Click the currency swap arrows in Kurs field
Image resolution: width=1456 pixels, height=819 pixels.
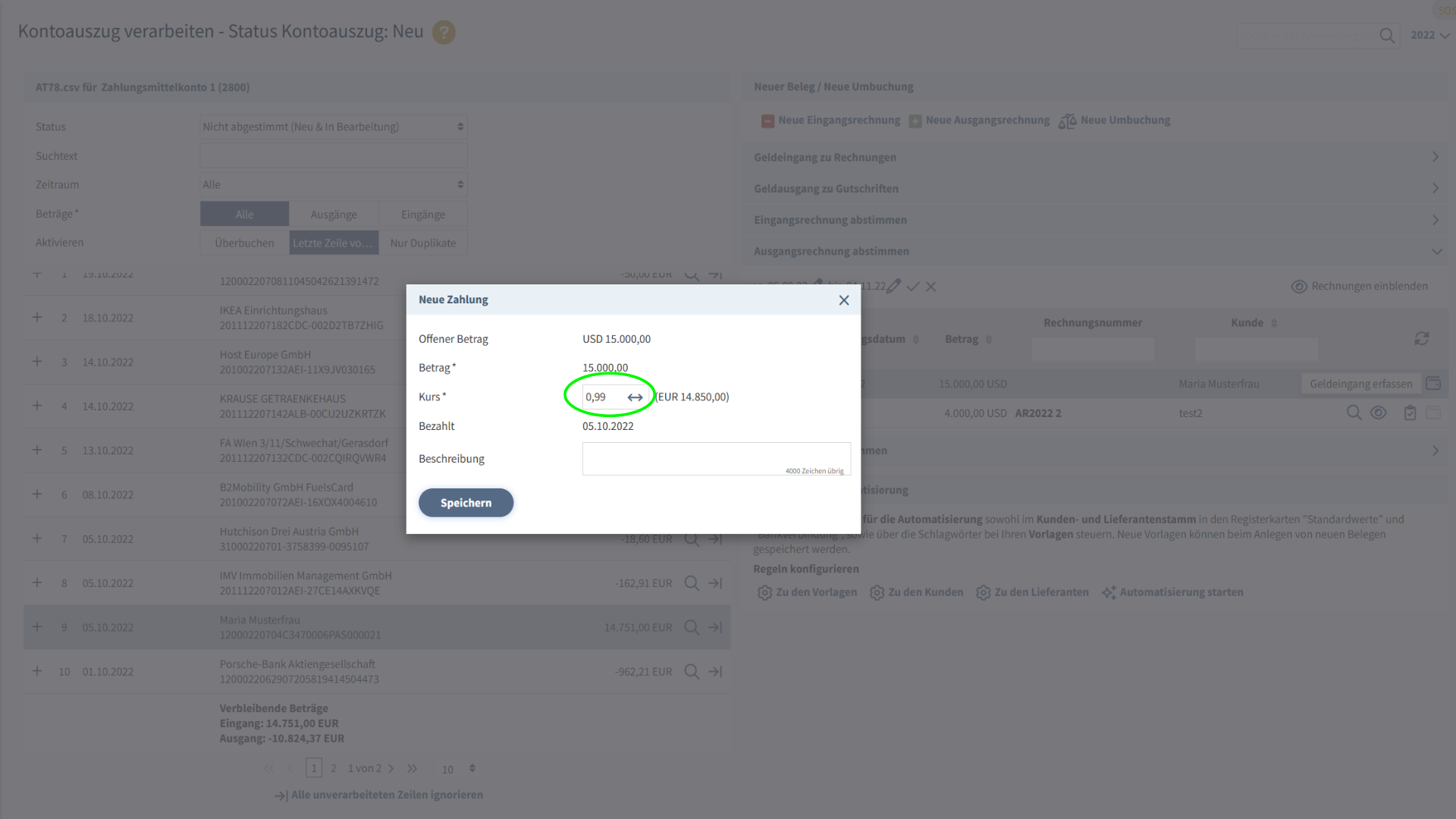click(x=635, y=397)
